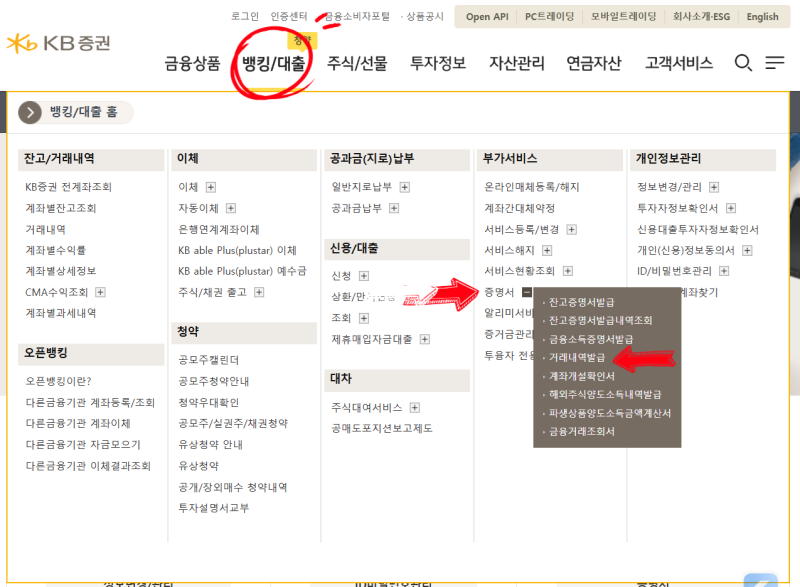Viewport: 800px width, 587px height.
Task: Open the 주식/선물 main menu
Action: [357, 63]
